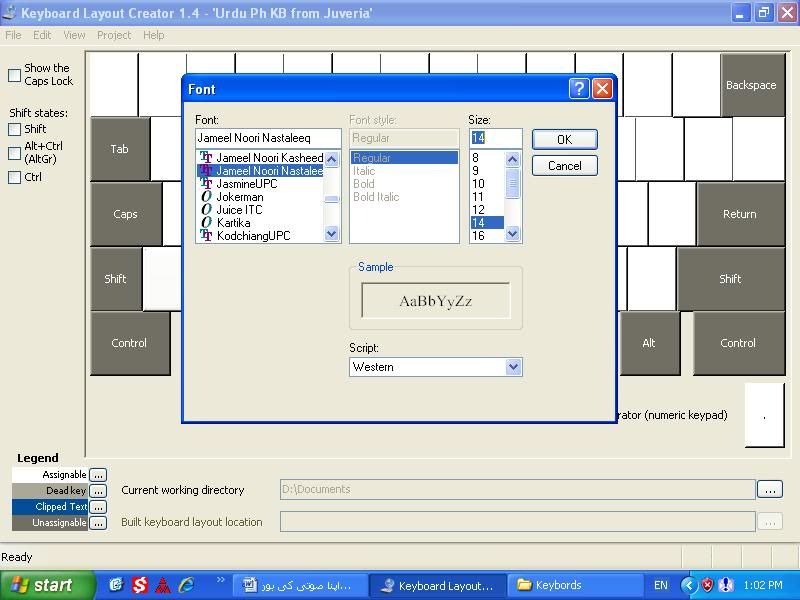This screenshot has height=600, width=800.
Task: Switch to Keybords folder taskbar button
Action: click(574, 585)
